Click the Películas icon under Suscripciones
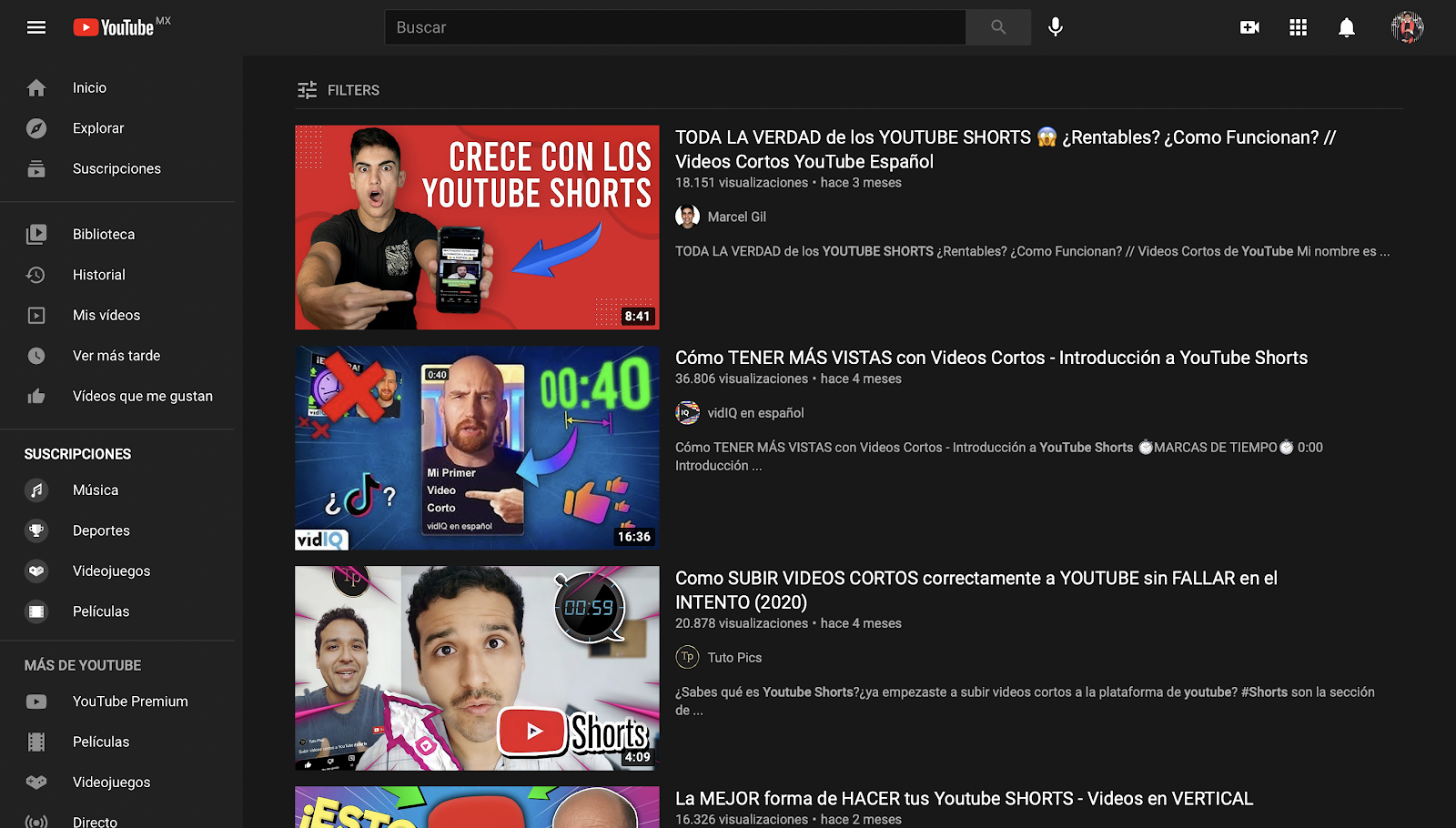Viewport: 1456px width, 828px height. 36,611
